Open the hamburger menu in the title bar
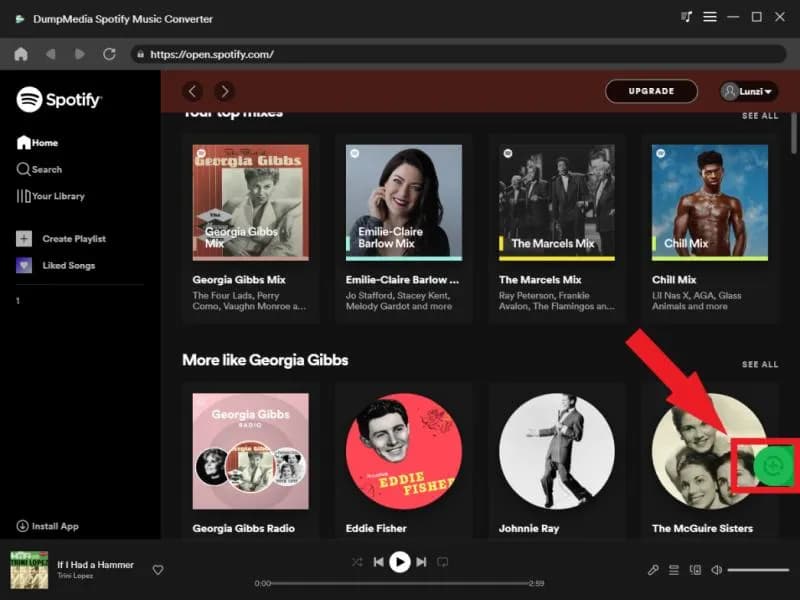 click(710, 17)
